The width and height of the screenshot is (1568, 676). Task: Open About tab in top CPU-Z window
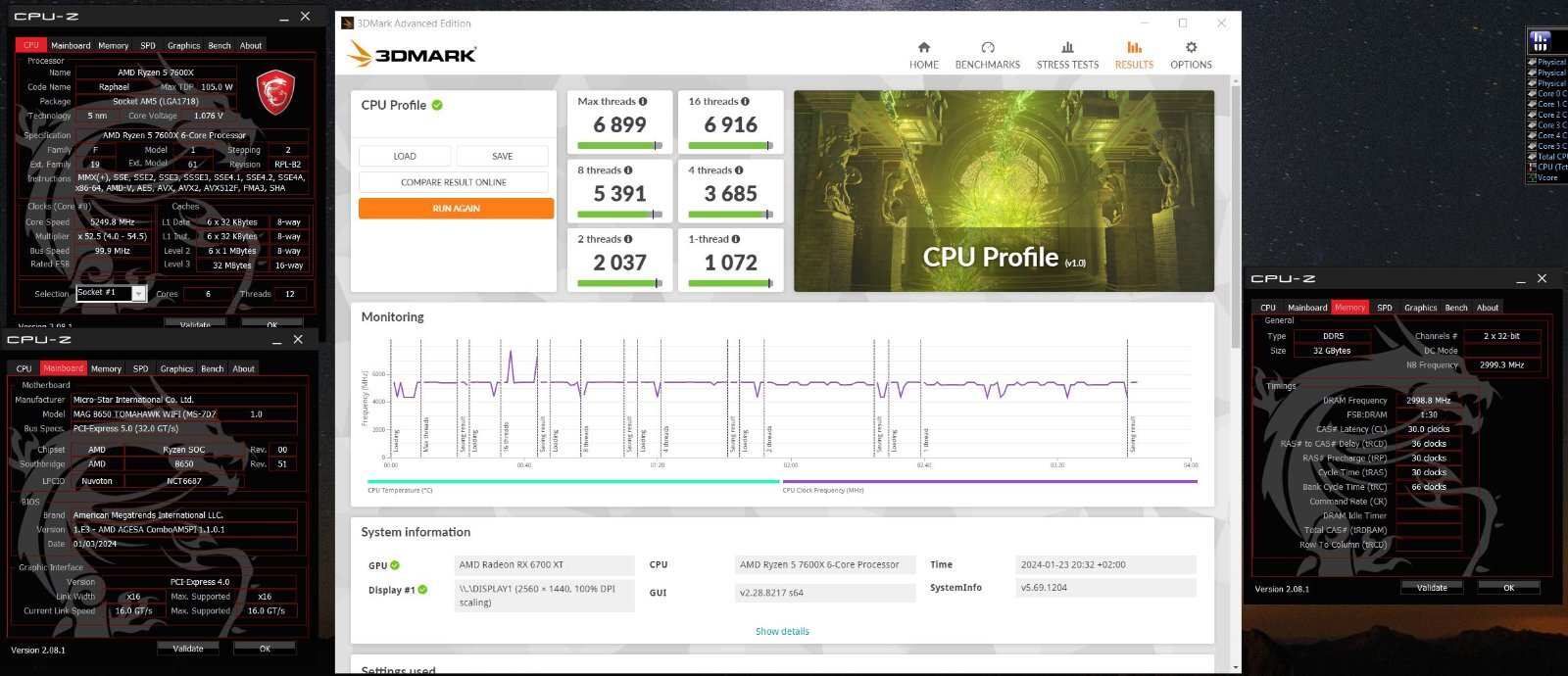(251, 45)
